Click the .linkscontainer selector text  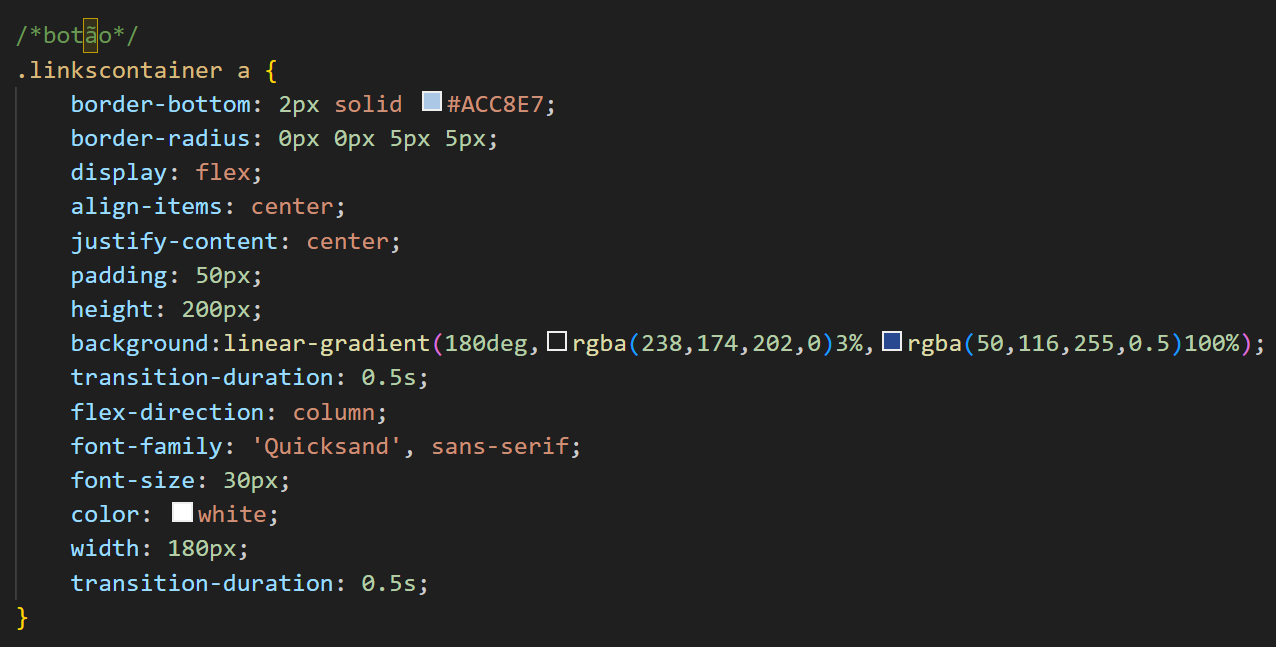point(119,70)
